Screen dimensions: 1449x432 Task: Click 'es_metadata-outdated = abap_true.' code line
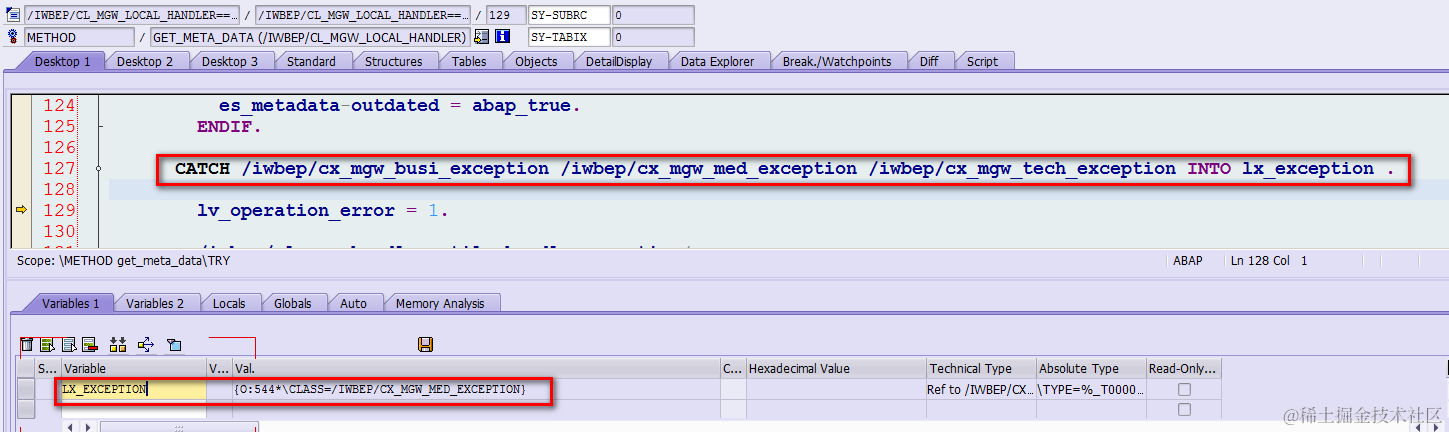(400, 106)
